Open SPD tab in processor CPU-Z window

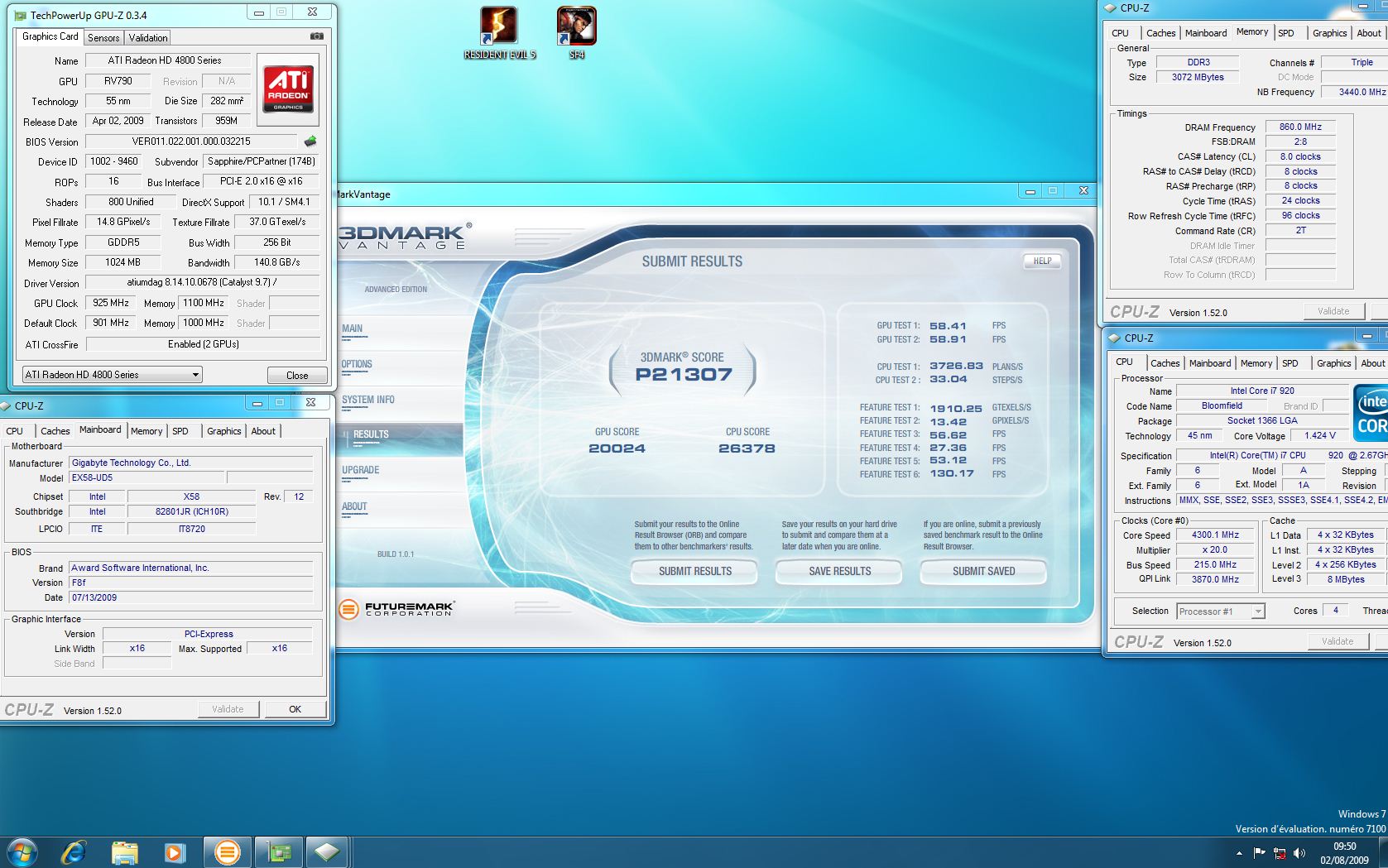pos(1290,363)
